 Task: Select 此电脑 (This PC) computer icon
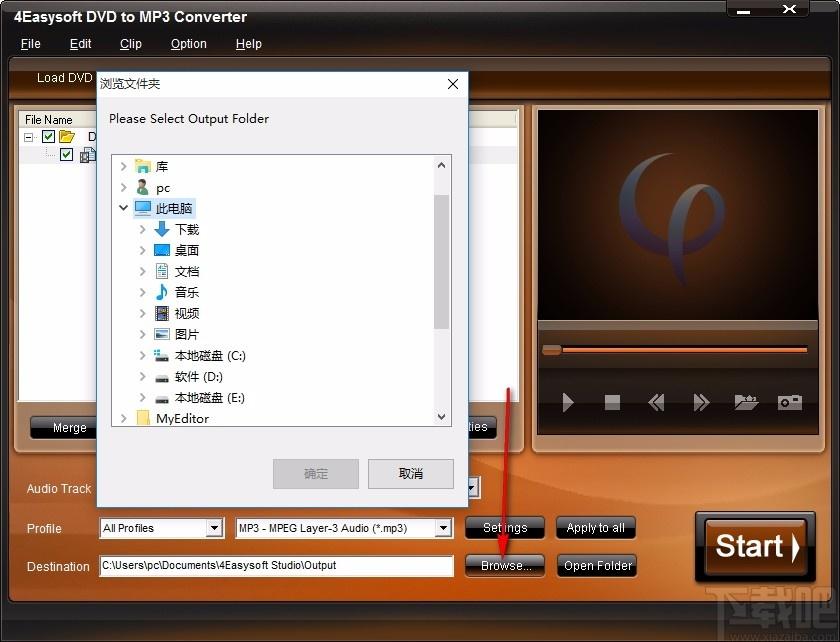click(x=143, y=208)
